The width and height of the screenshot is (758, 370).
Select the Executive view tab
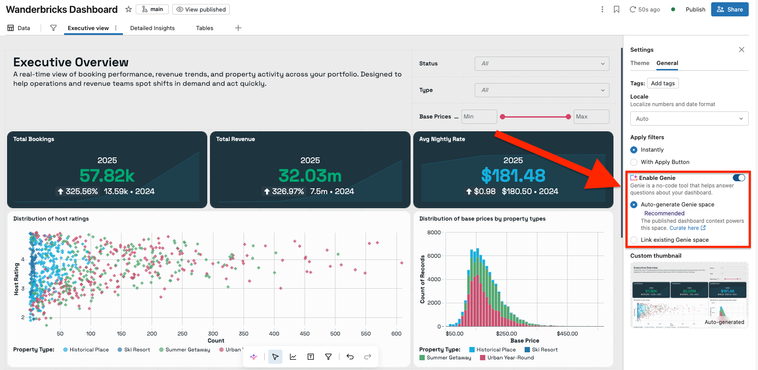click(x=88, y=28)
